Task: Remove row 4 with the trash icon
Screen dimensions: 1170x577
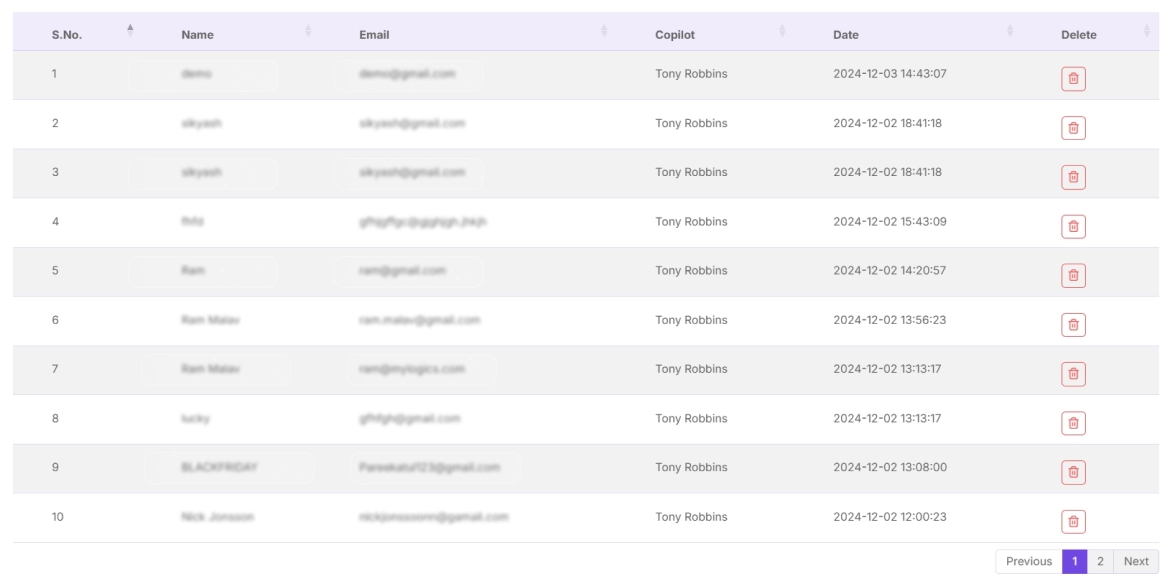Action: coord(1073,226)
